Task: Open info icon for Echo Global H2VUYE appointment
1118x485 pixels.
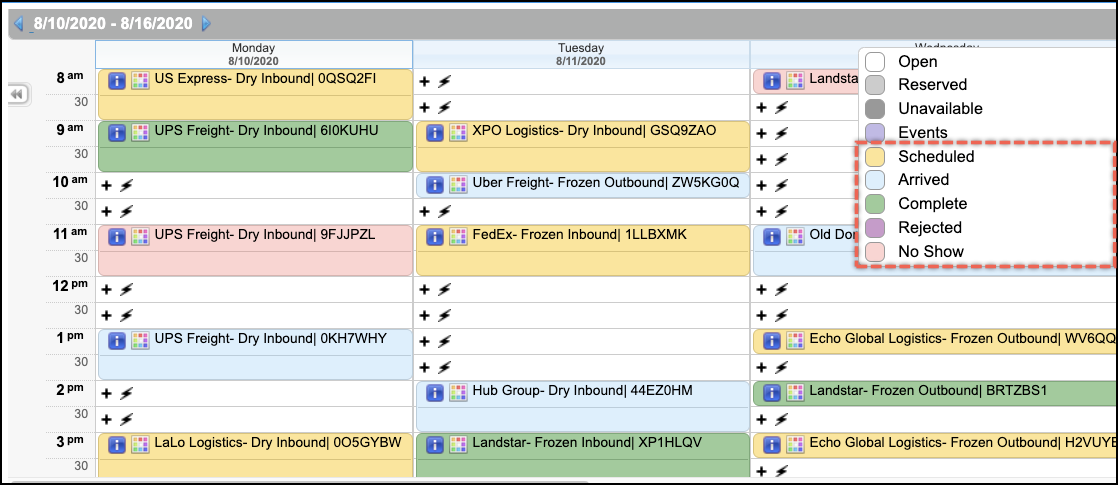Action: coord(773,444)
